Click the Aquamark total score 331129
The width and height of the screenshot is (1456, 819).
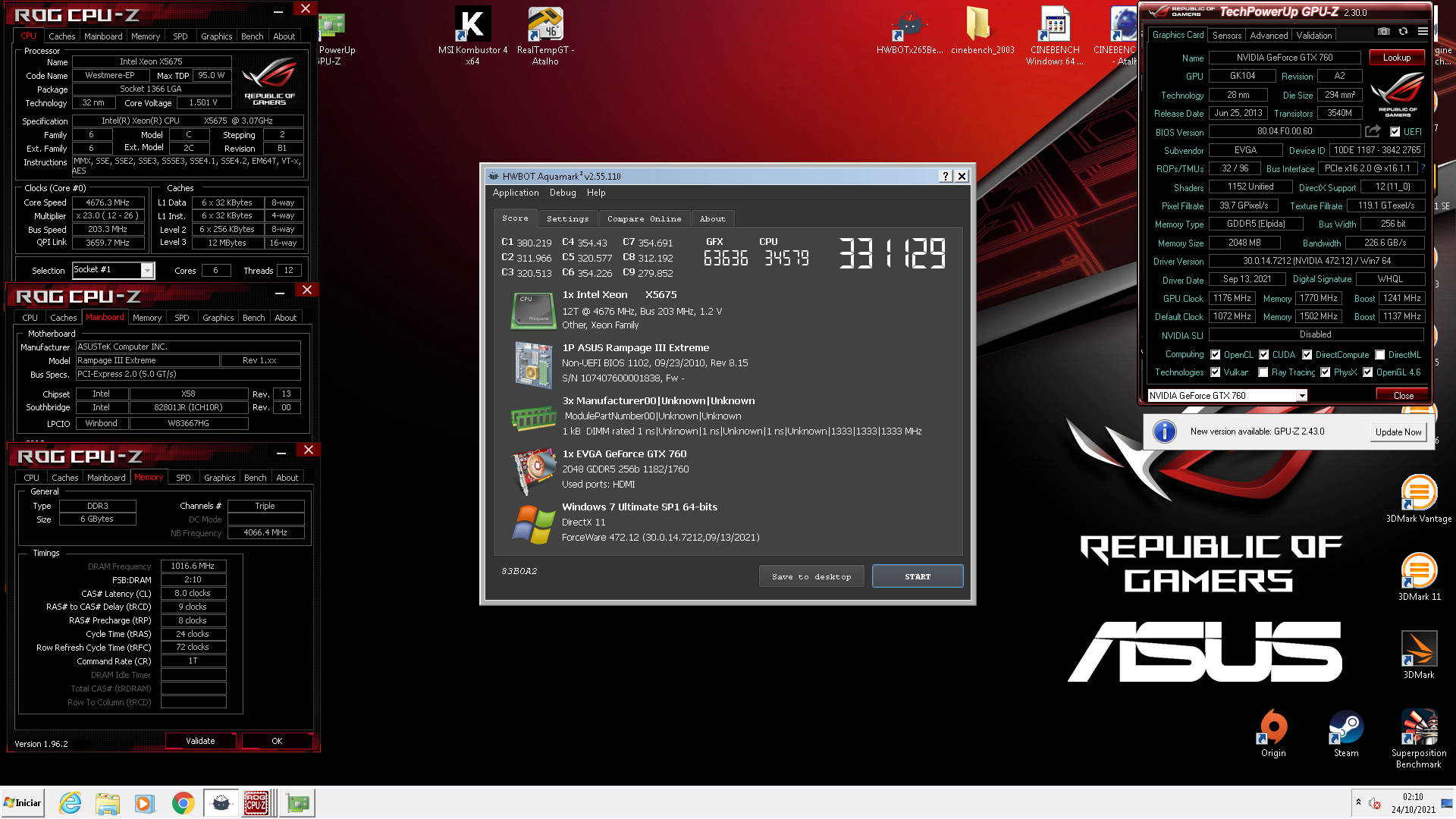click(x=893, y=253)
